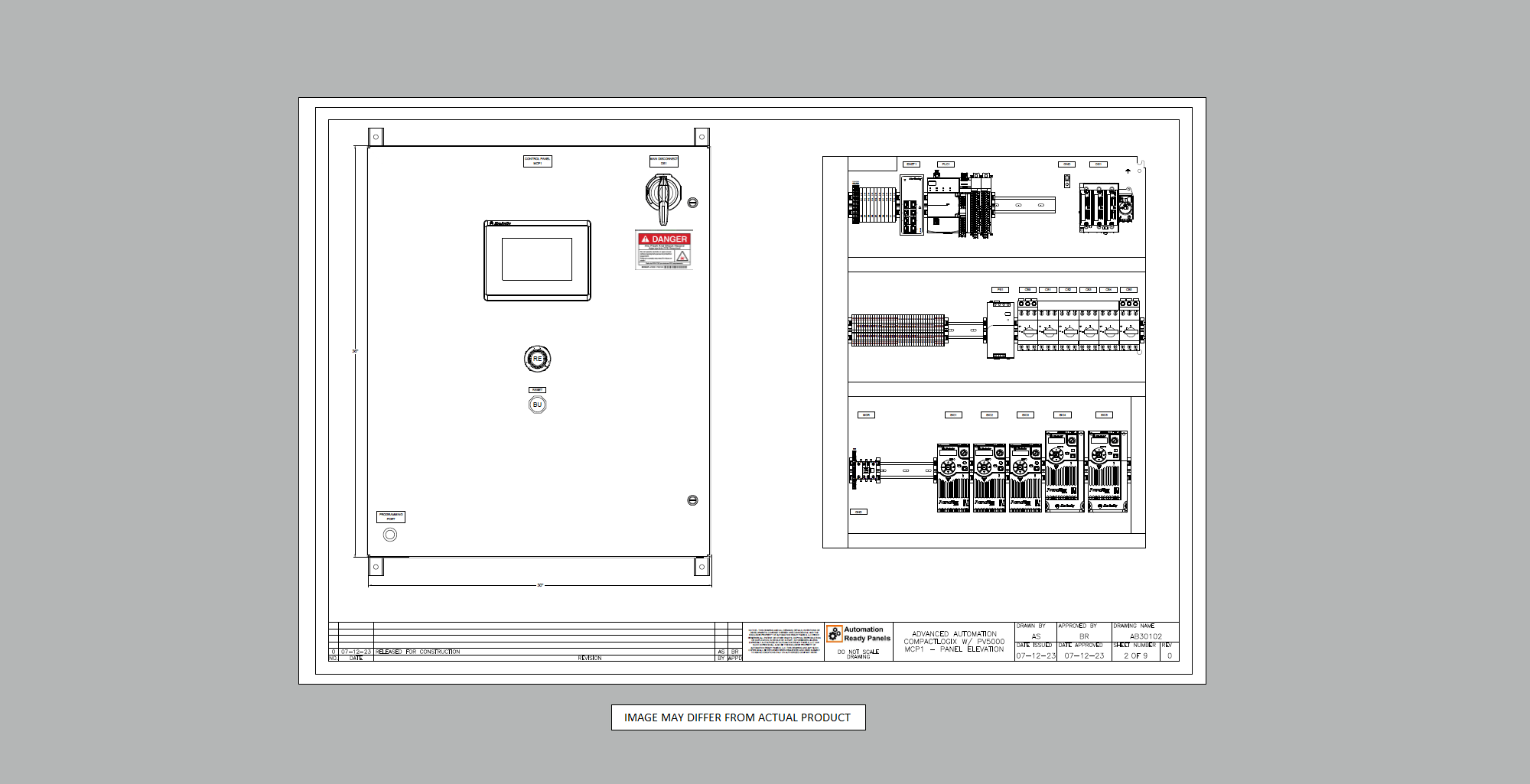The image size is (1530, 784).
Task: Click the Ethernet switch module on top rail
Action: pos(911,205)
